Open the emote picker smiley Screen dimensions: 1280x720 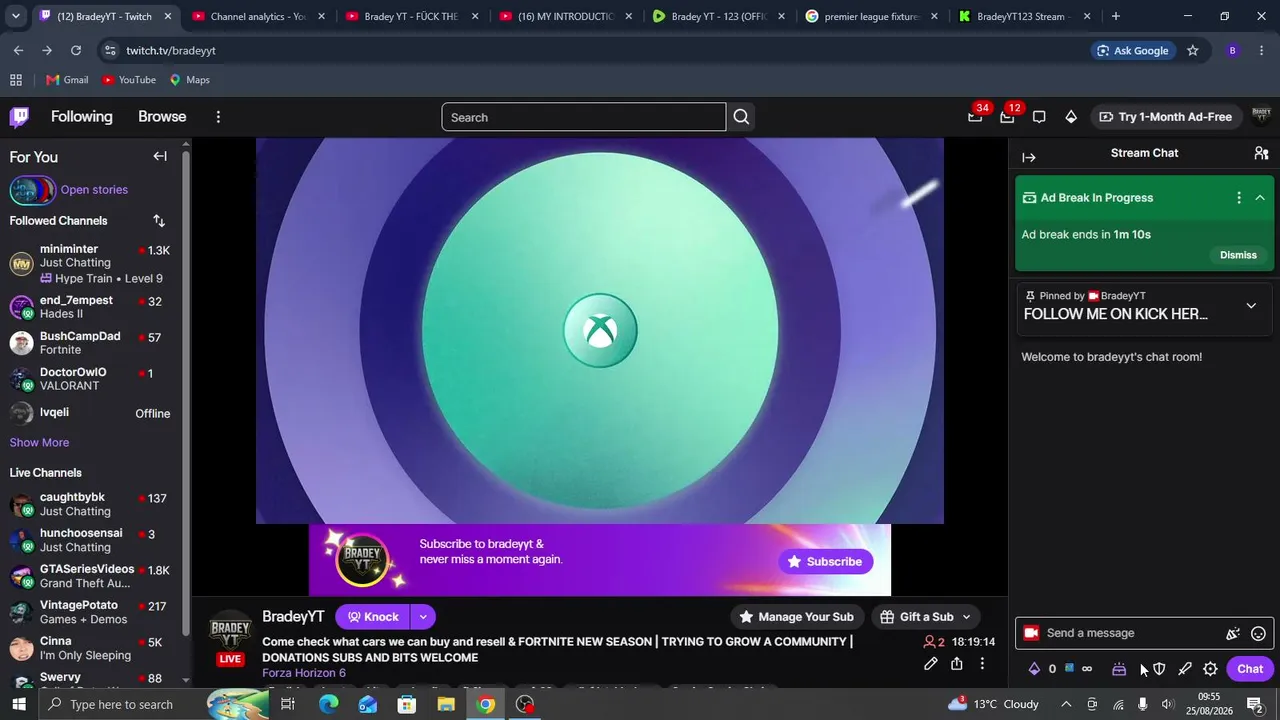click(1259, 633)
